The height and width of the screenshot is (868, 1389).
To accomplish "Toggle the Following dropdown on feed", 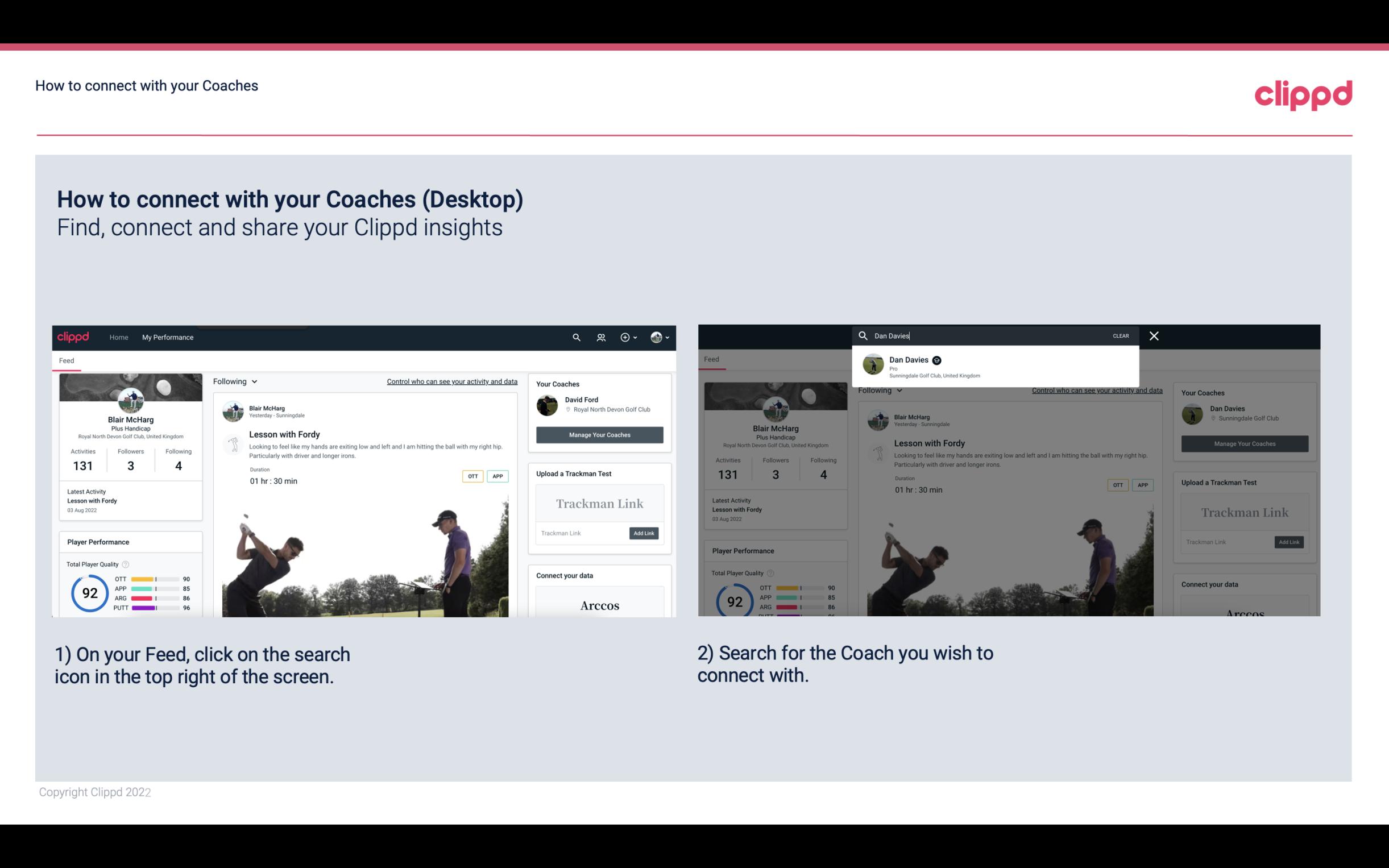I will (x=237, y=381).
